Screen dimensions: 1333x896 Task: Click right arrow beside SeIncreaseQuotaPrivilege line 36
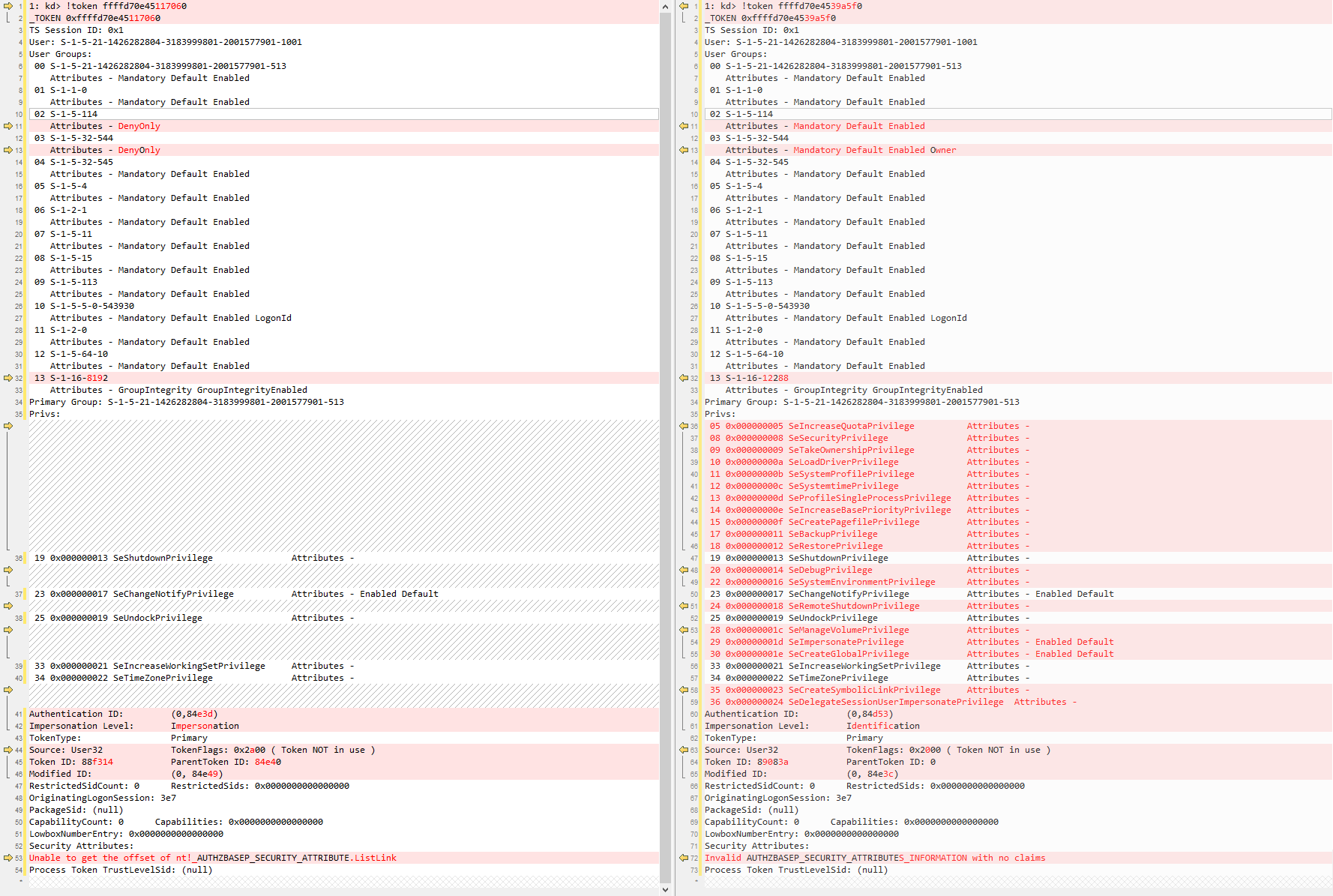pos(684,426)
